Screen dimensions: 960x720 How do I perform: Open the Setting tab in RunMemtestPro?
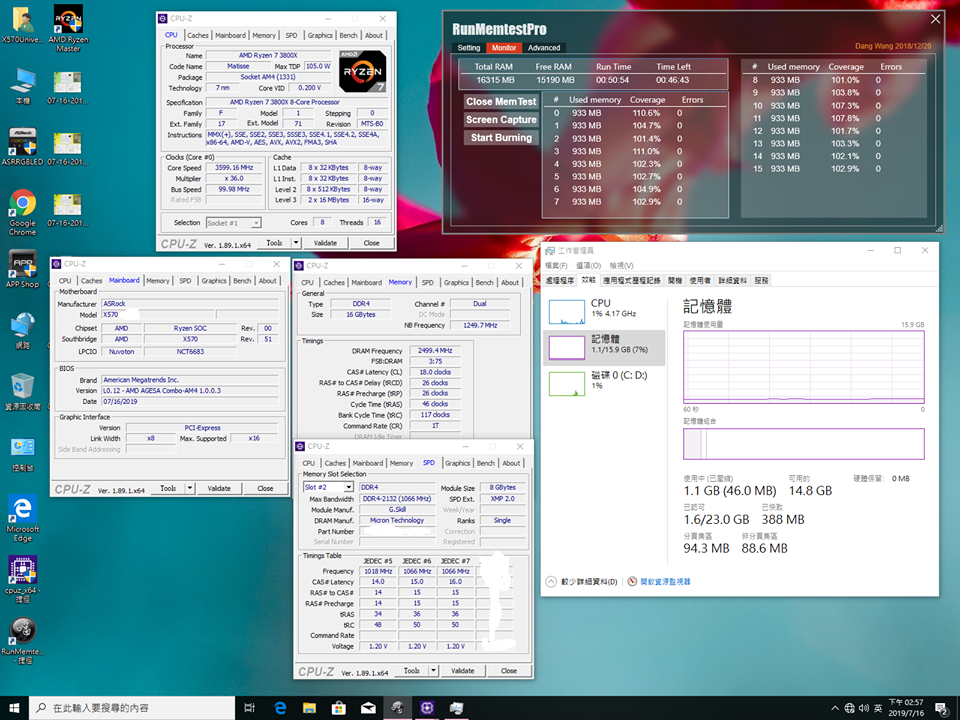(468, 48)
